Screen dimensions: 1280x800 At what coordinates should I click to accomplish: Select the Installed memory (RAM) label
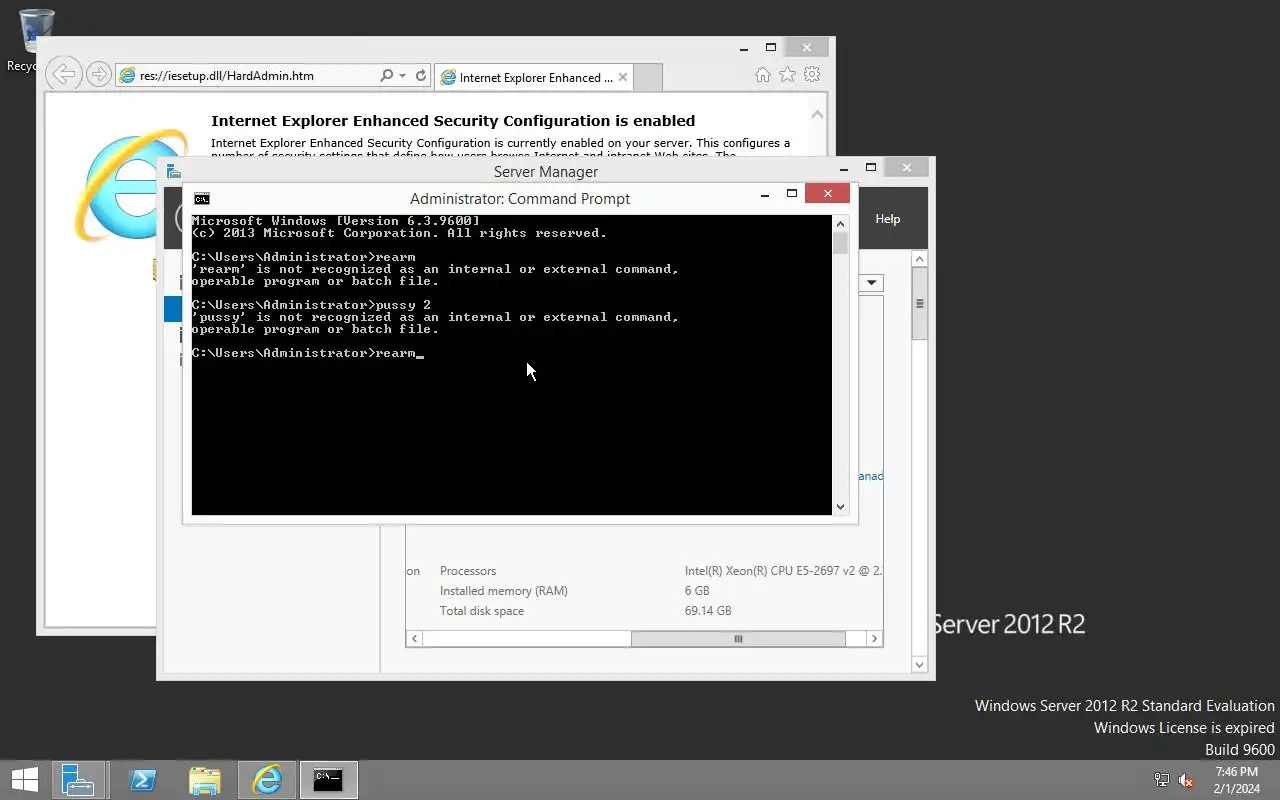[504, 591]
